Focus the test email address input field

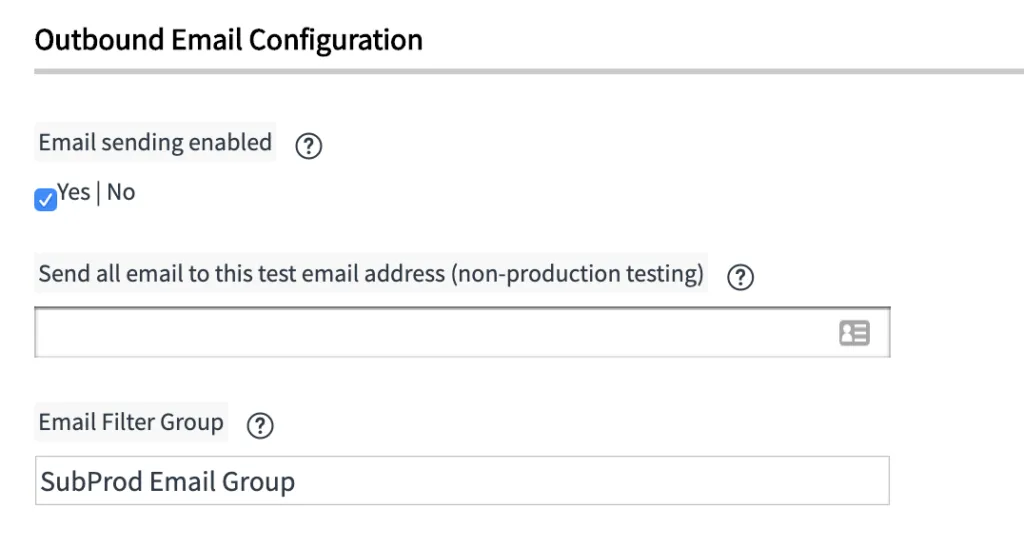(430, 333)
